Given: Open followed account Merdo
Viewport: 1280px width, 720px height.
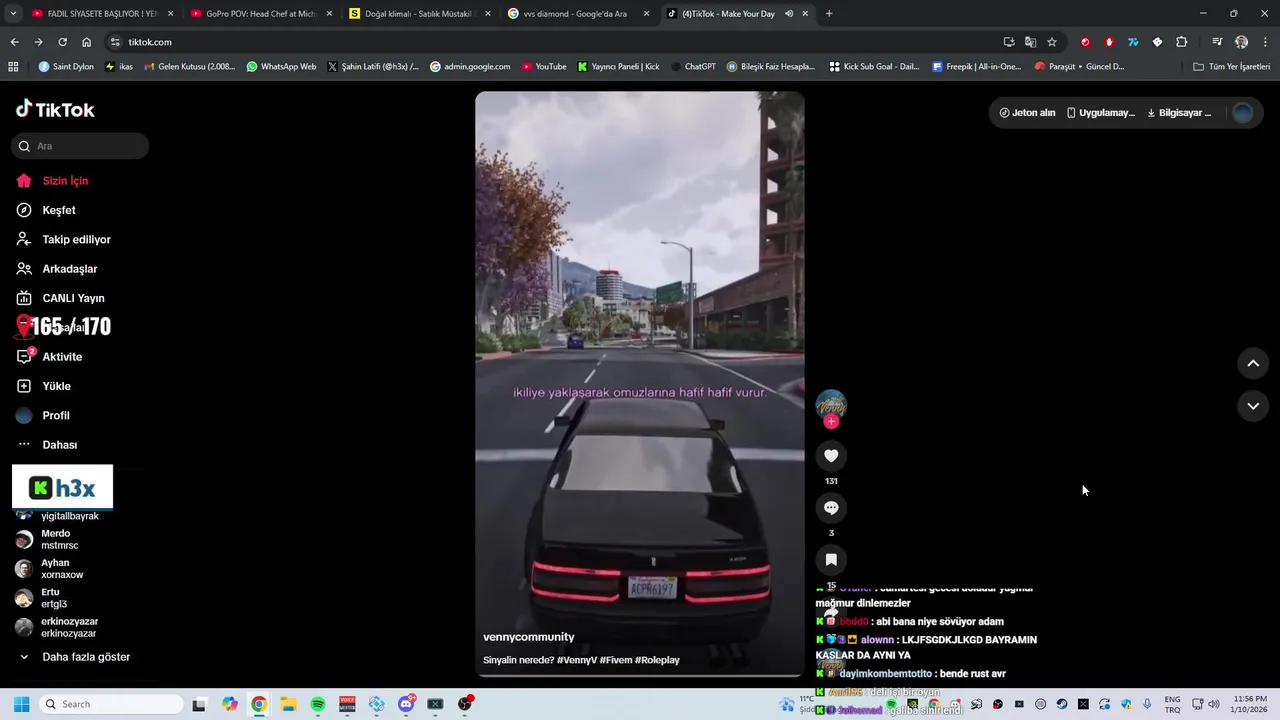Looking at the screenshot, I should point(50,540).
